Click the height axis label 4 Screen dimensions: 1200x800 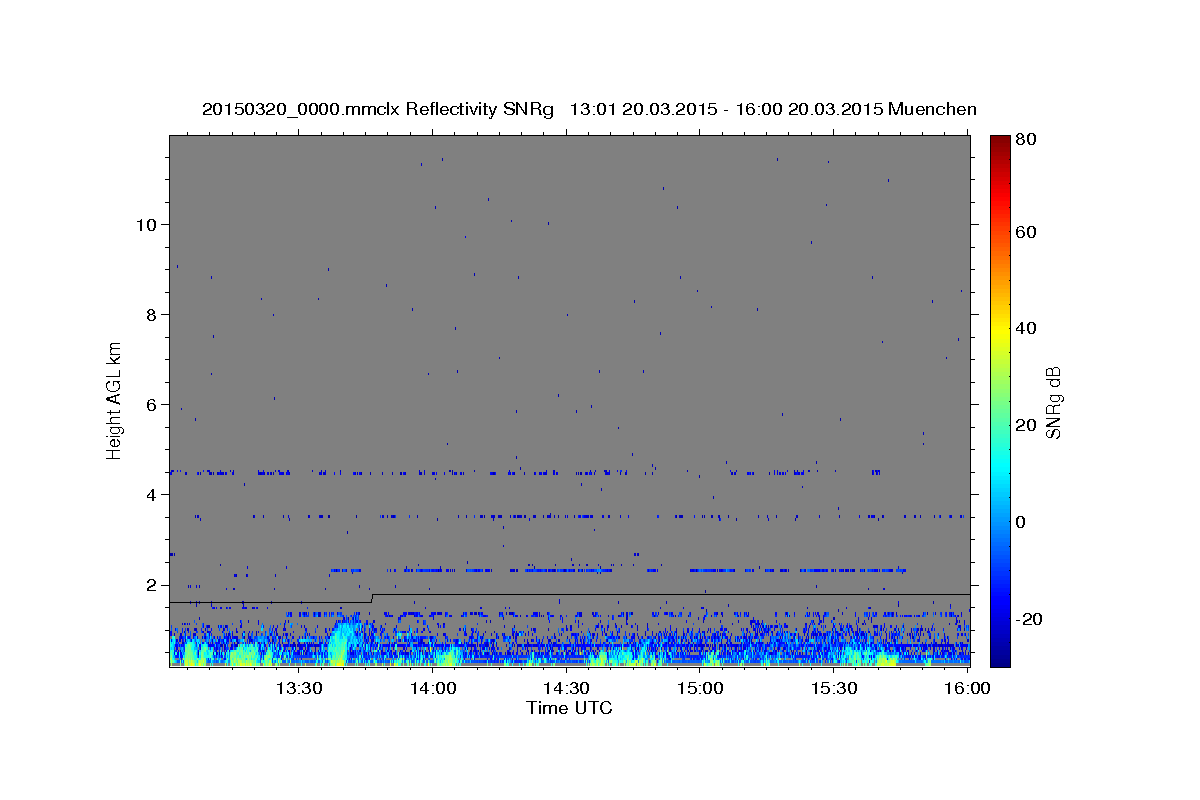(x=151, y=494)
